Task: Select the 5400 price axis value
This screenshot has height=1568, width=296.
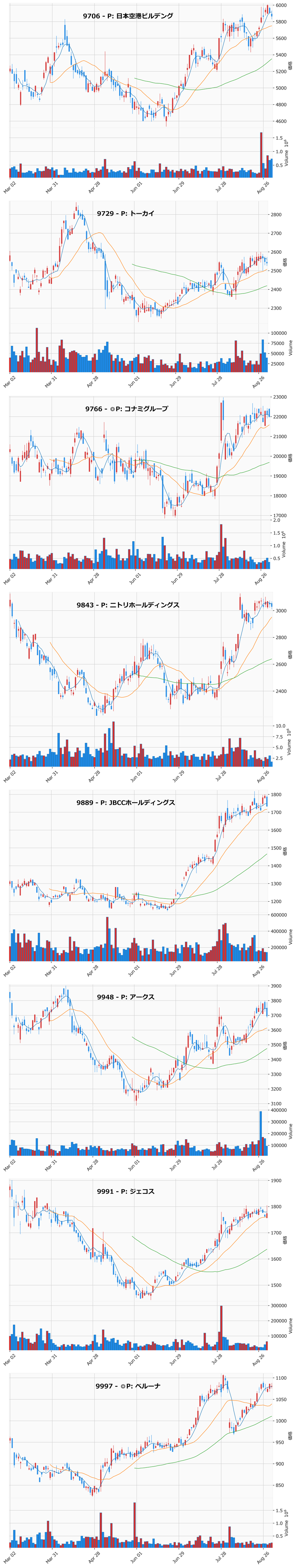Action: (x=282, y=55)
